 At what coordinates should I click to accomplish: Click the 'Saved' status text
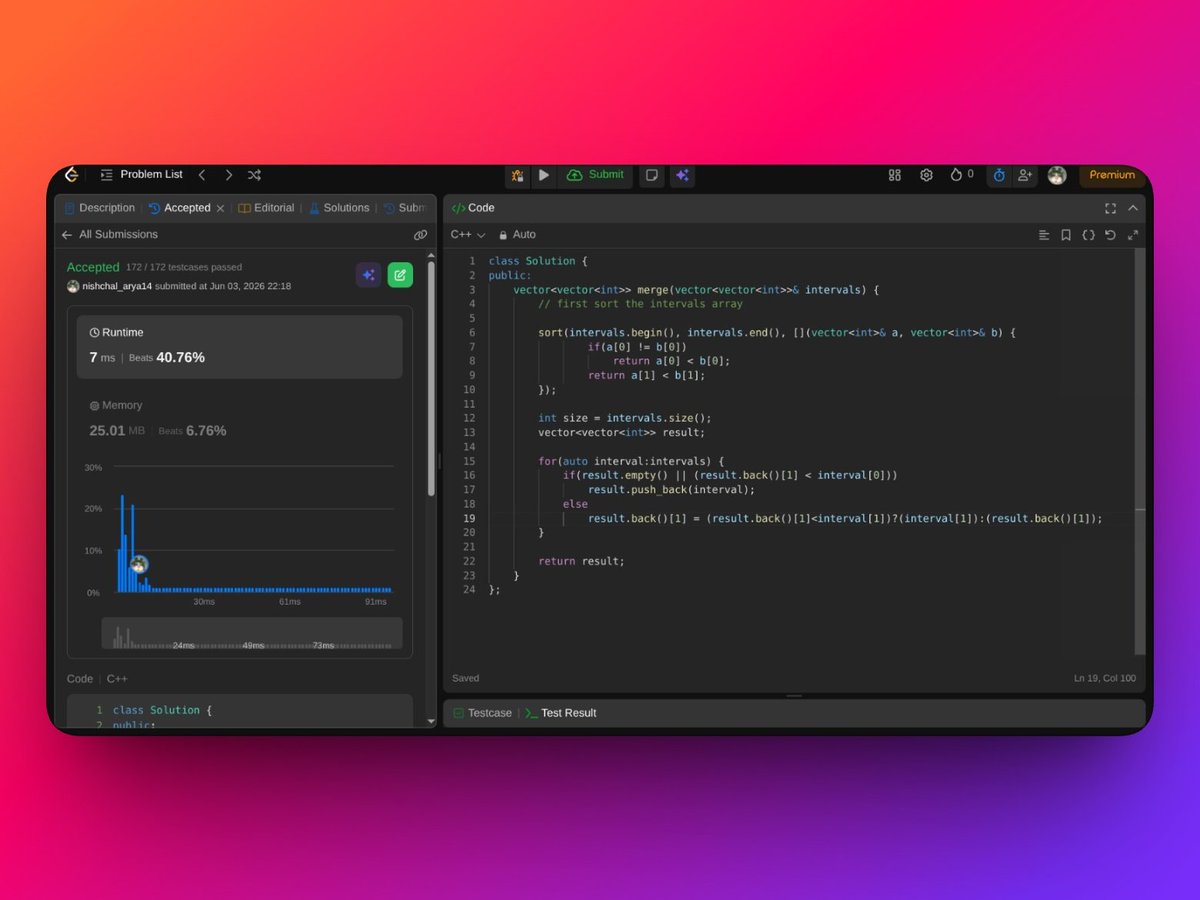466,678
